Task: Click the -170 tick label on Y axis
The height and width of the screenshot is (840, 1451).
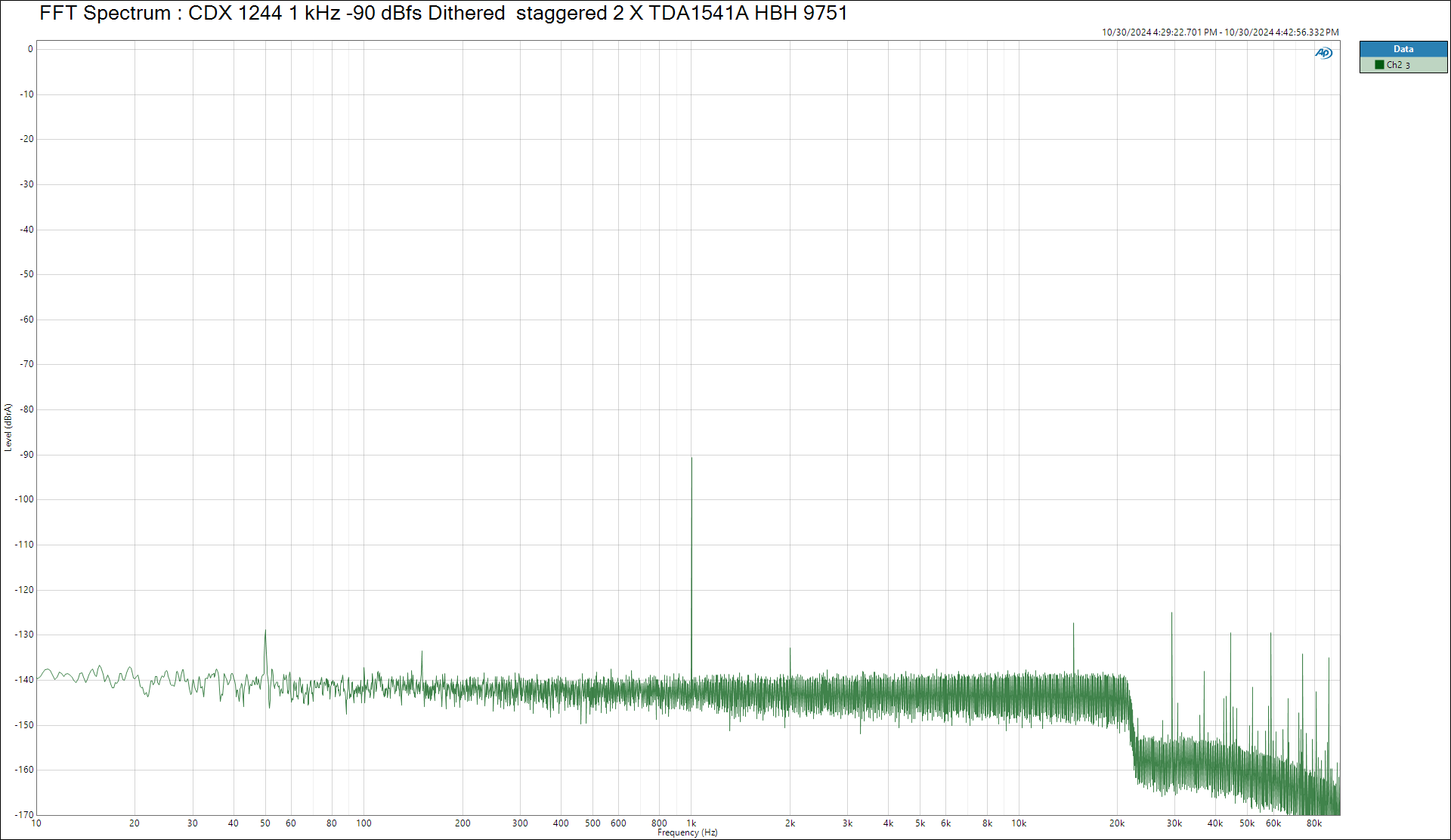Action: pos(25,815)
